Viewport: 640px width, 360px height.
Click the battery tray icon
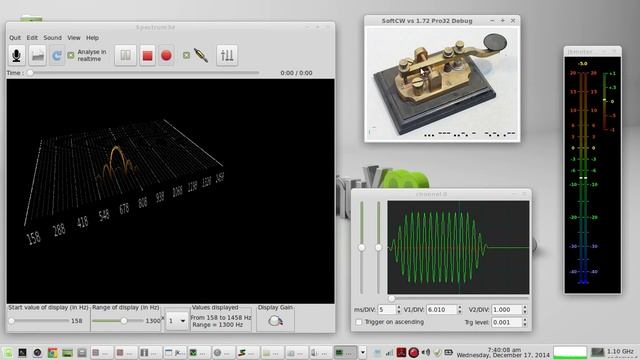(x=448, y=352)
